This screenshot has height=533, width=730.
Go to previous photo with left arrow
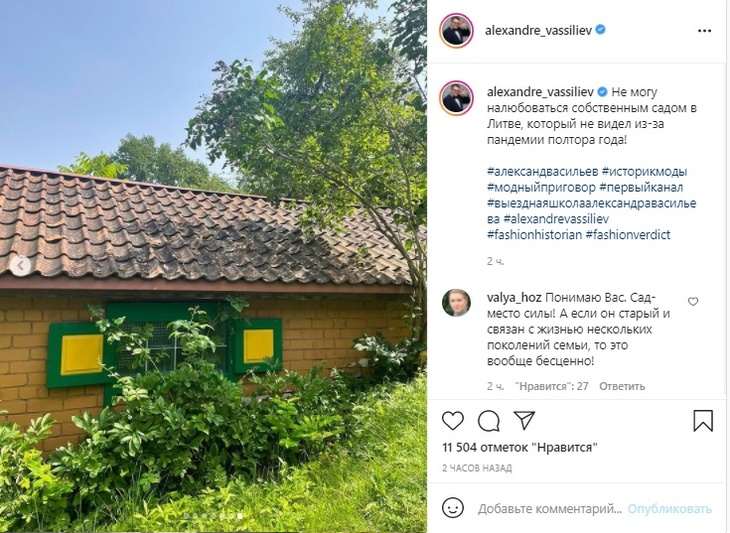(20, 266)
